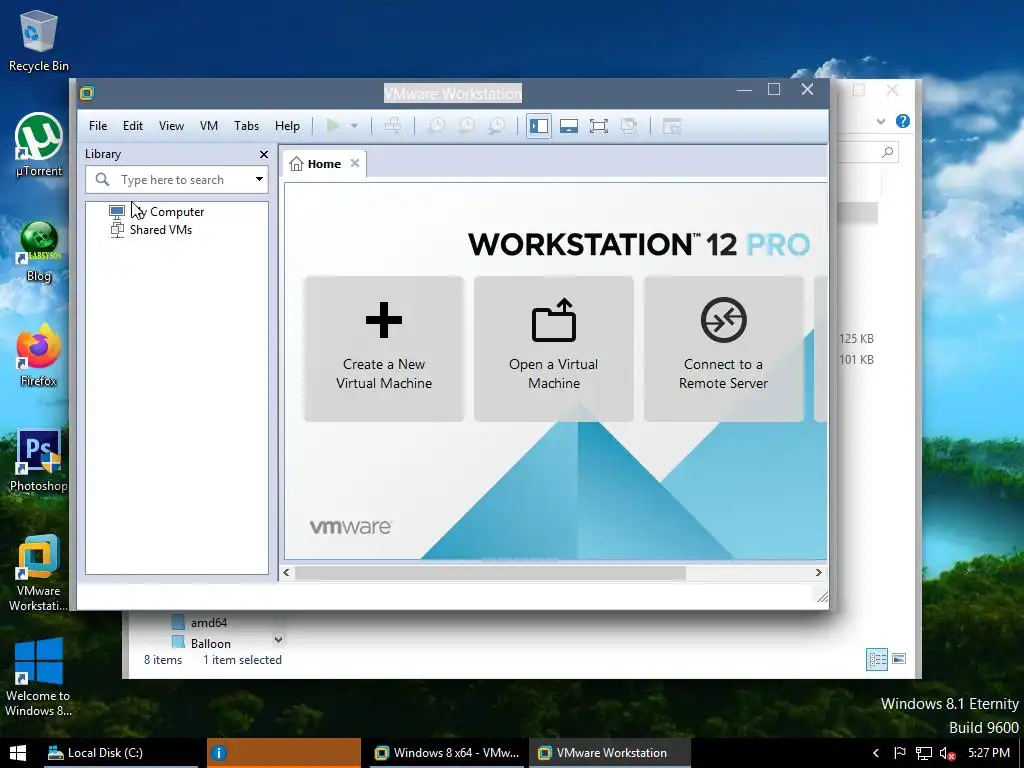Viewport: 1024px width, 768px height.
Task: Click the library search field
Action: click(176, 179)
